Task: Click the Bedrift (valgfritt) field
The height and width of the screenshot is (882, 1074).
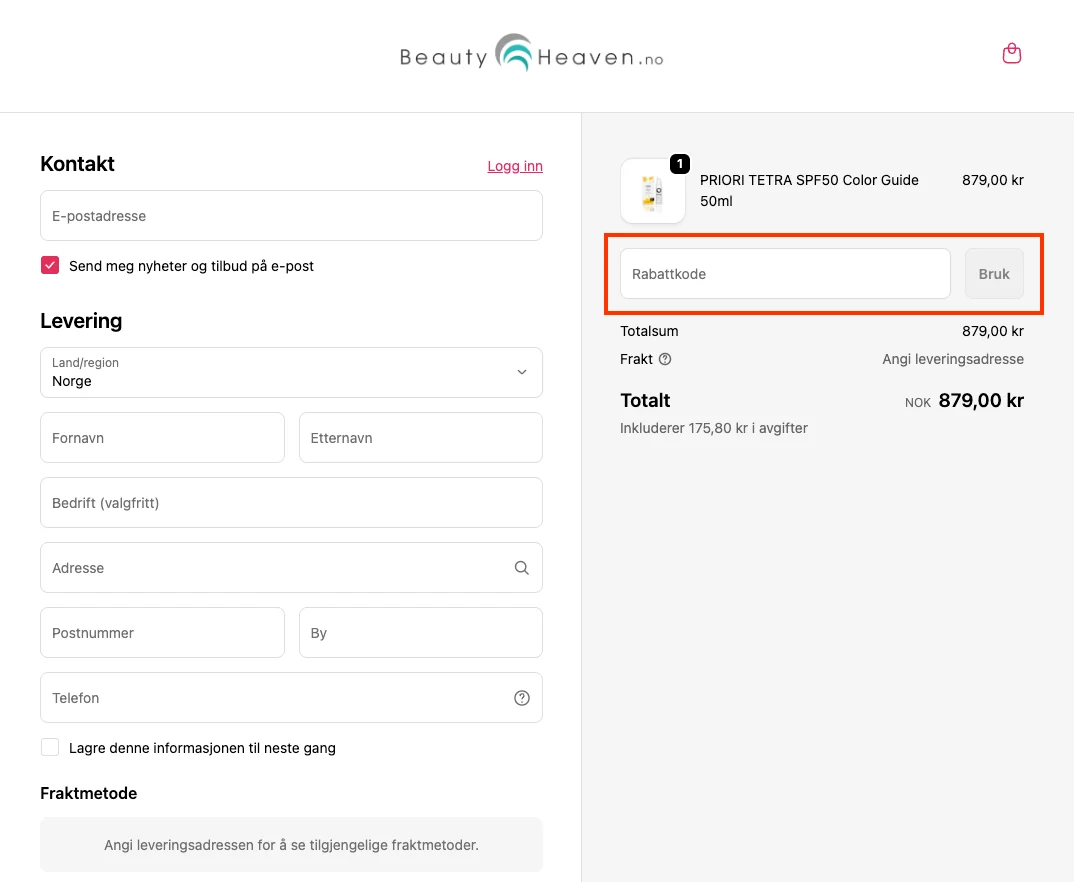Action: [291, 503]
